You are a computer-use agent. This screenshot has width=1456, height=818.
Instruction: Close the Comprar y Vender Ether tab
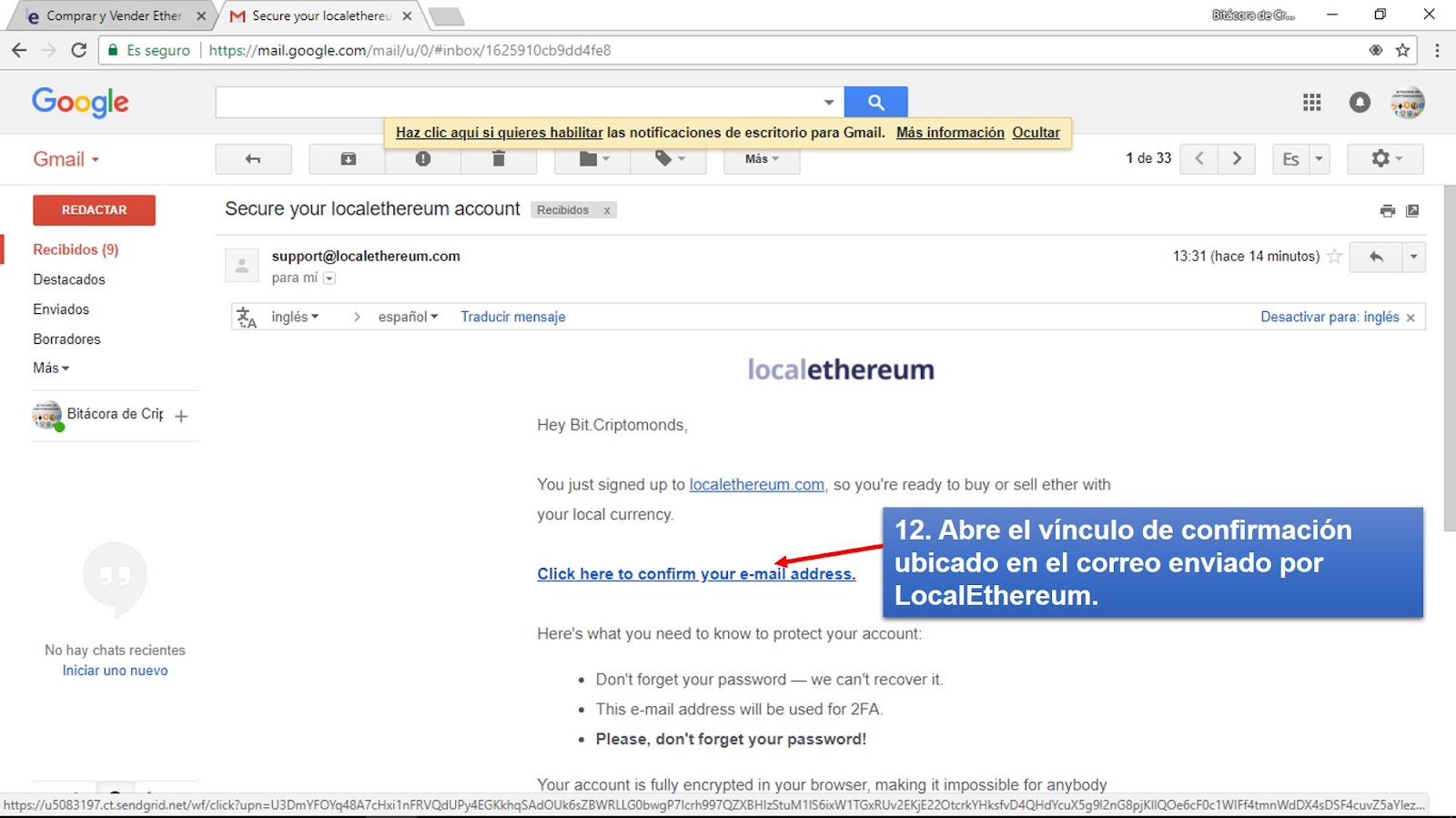(x=201, y=15)
